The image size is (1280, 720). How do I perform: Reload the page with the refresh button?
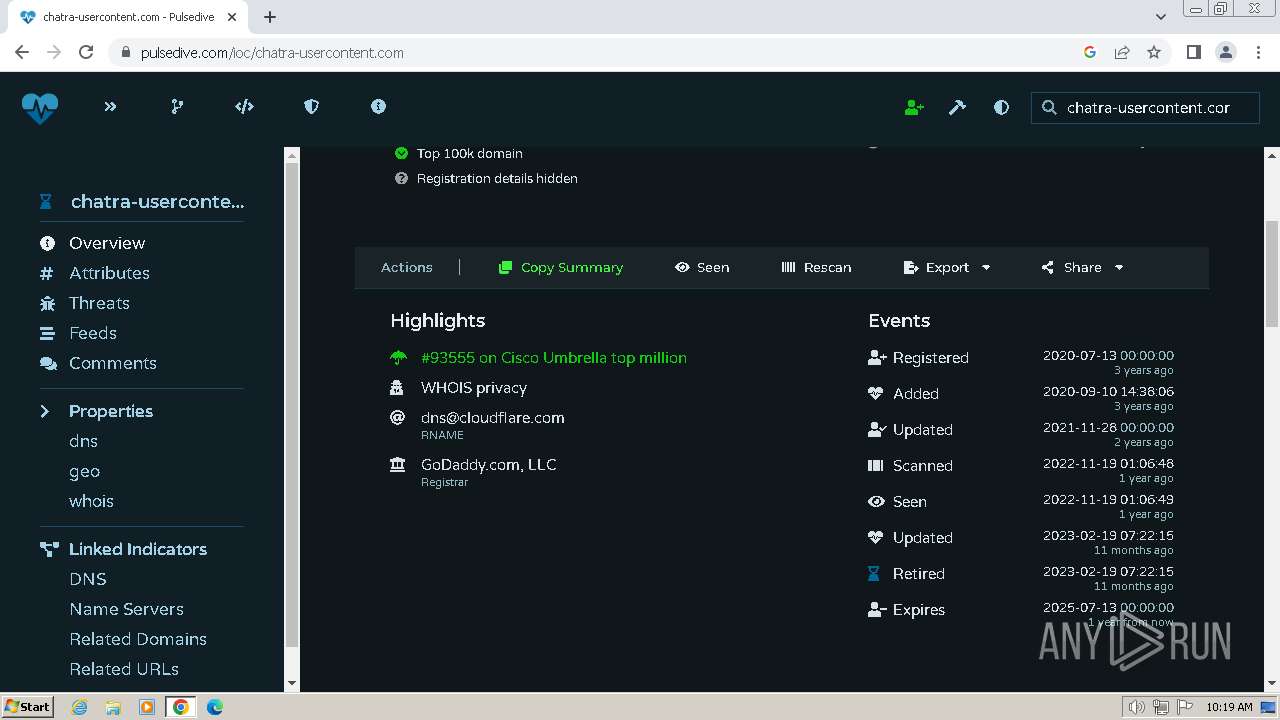pos(86,52)
